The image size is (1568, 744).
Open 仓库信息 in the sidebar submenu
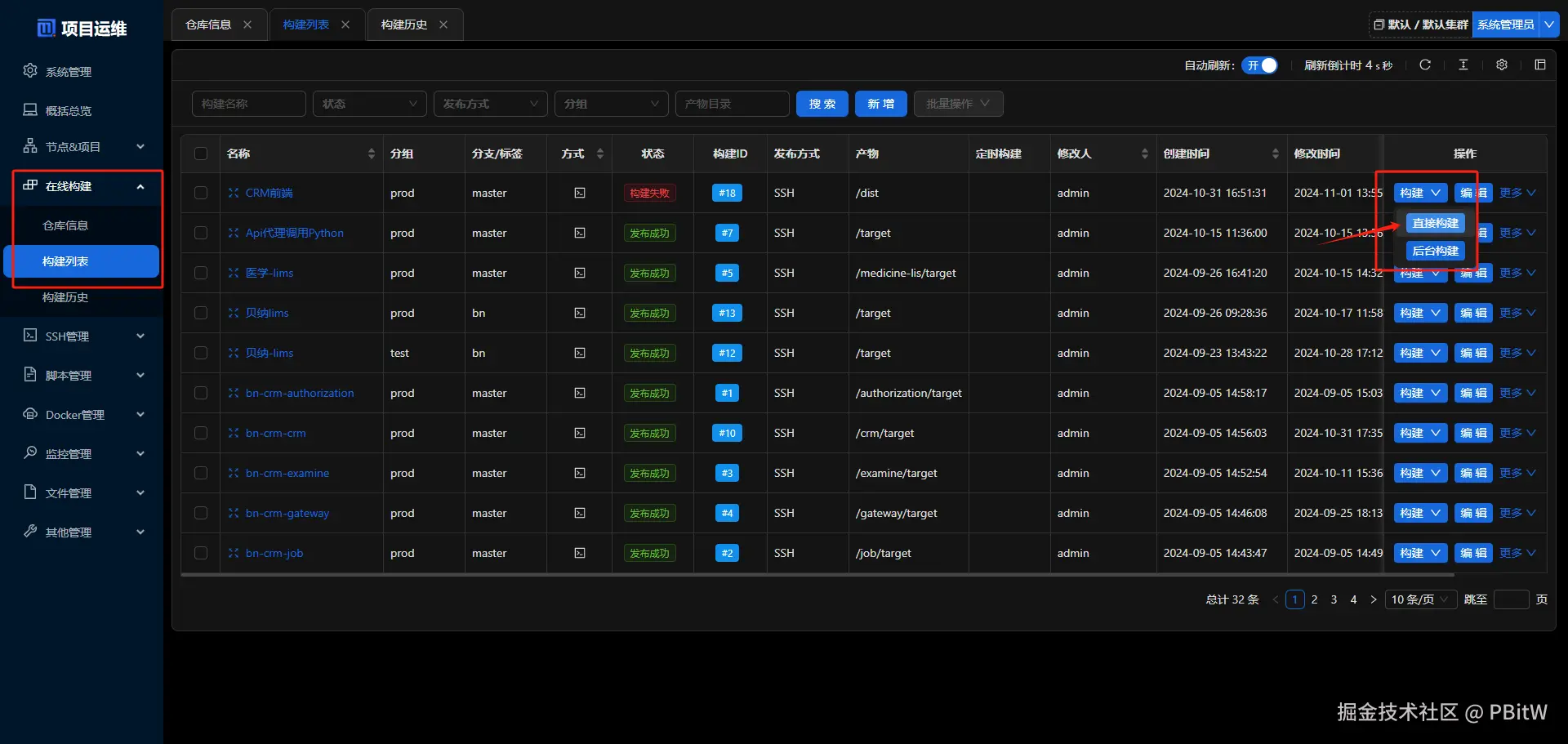[x=65, y=225]
